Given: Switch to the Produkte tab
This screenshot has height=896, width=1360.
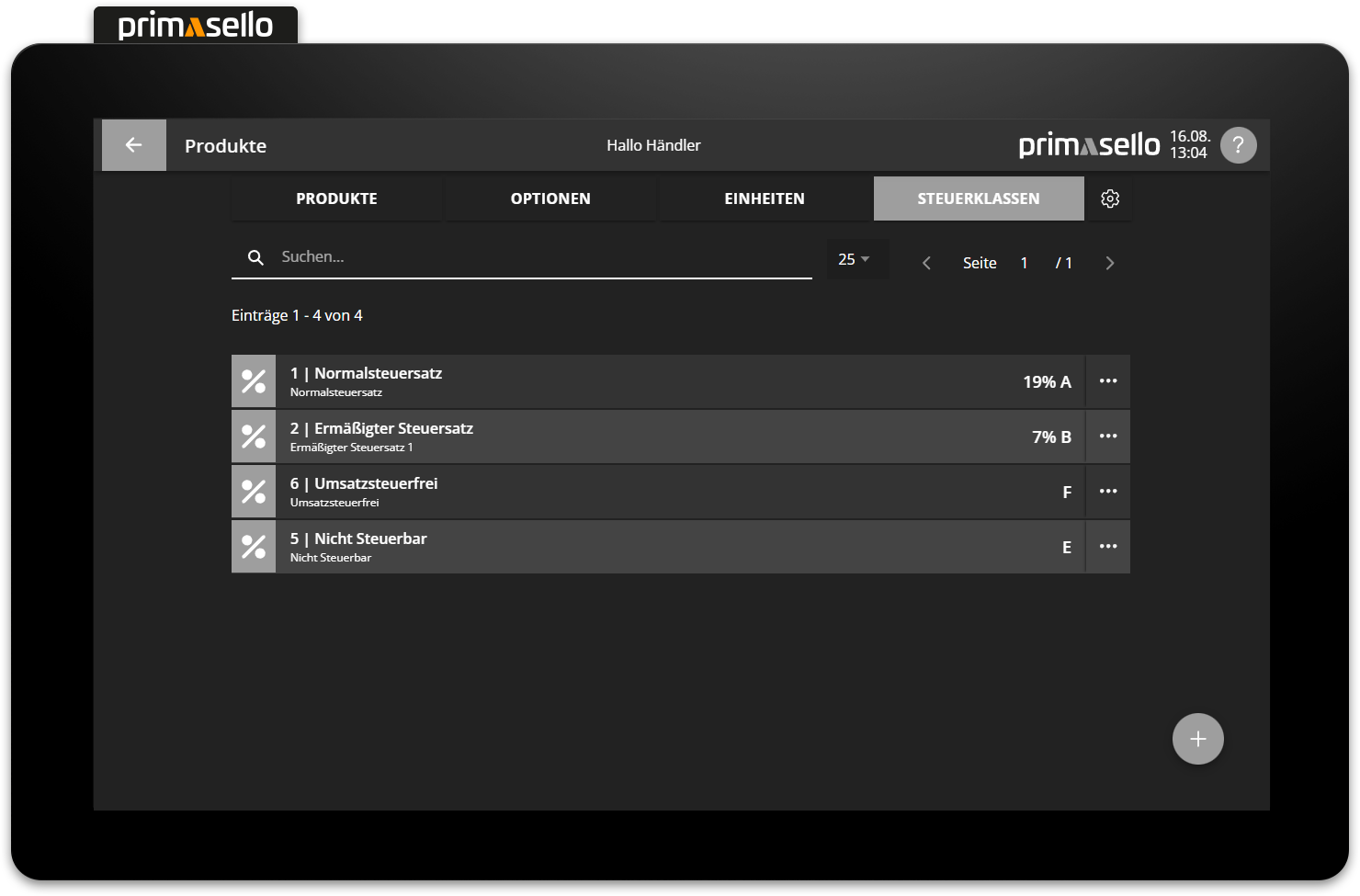Looking at the screenshot, I should pyautogui.click(x=336, y=198).
